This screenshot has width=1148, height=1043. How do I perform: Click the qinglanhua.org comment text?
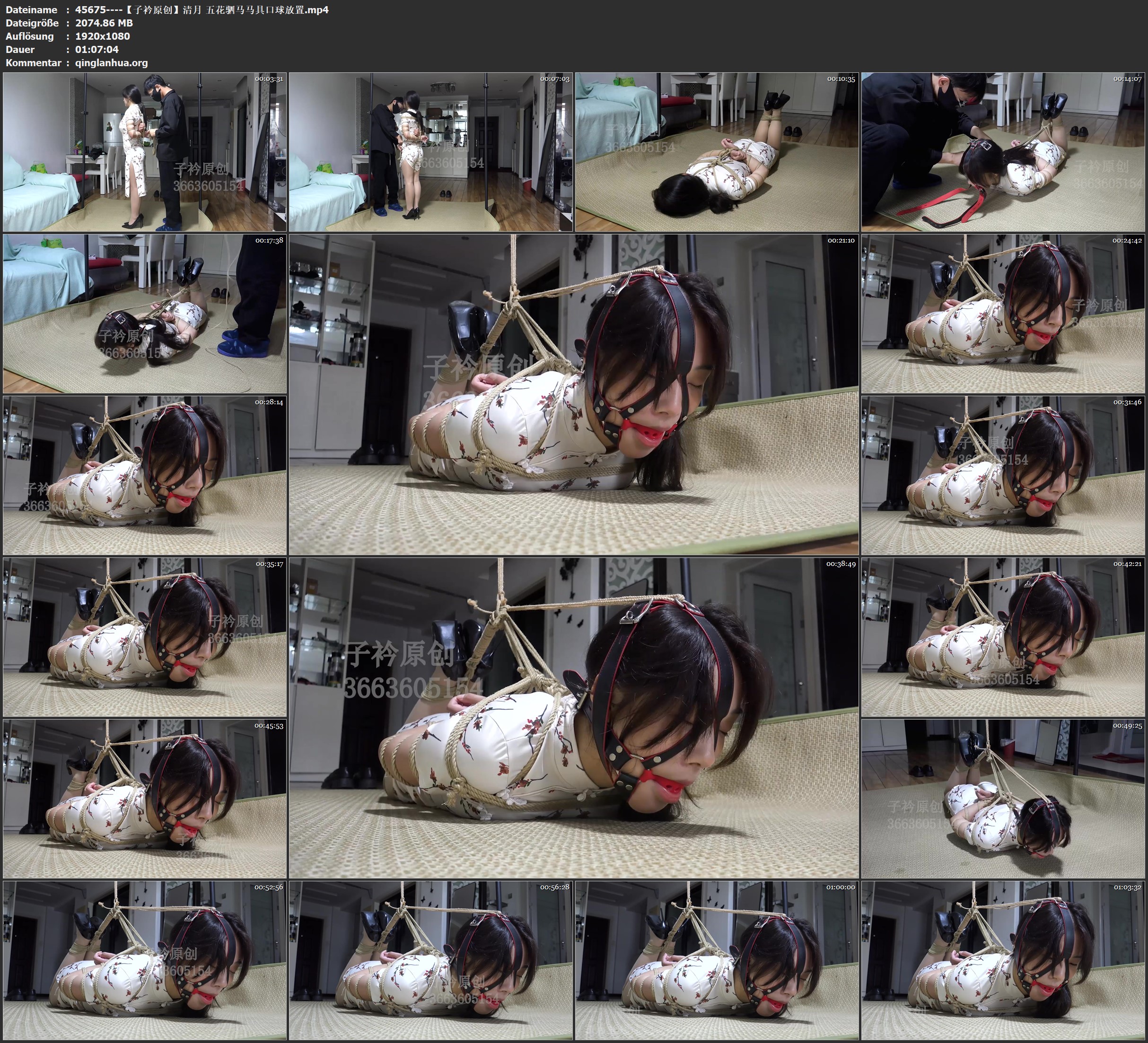point(111,63)
